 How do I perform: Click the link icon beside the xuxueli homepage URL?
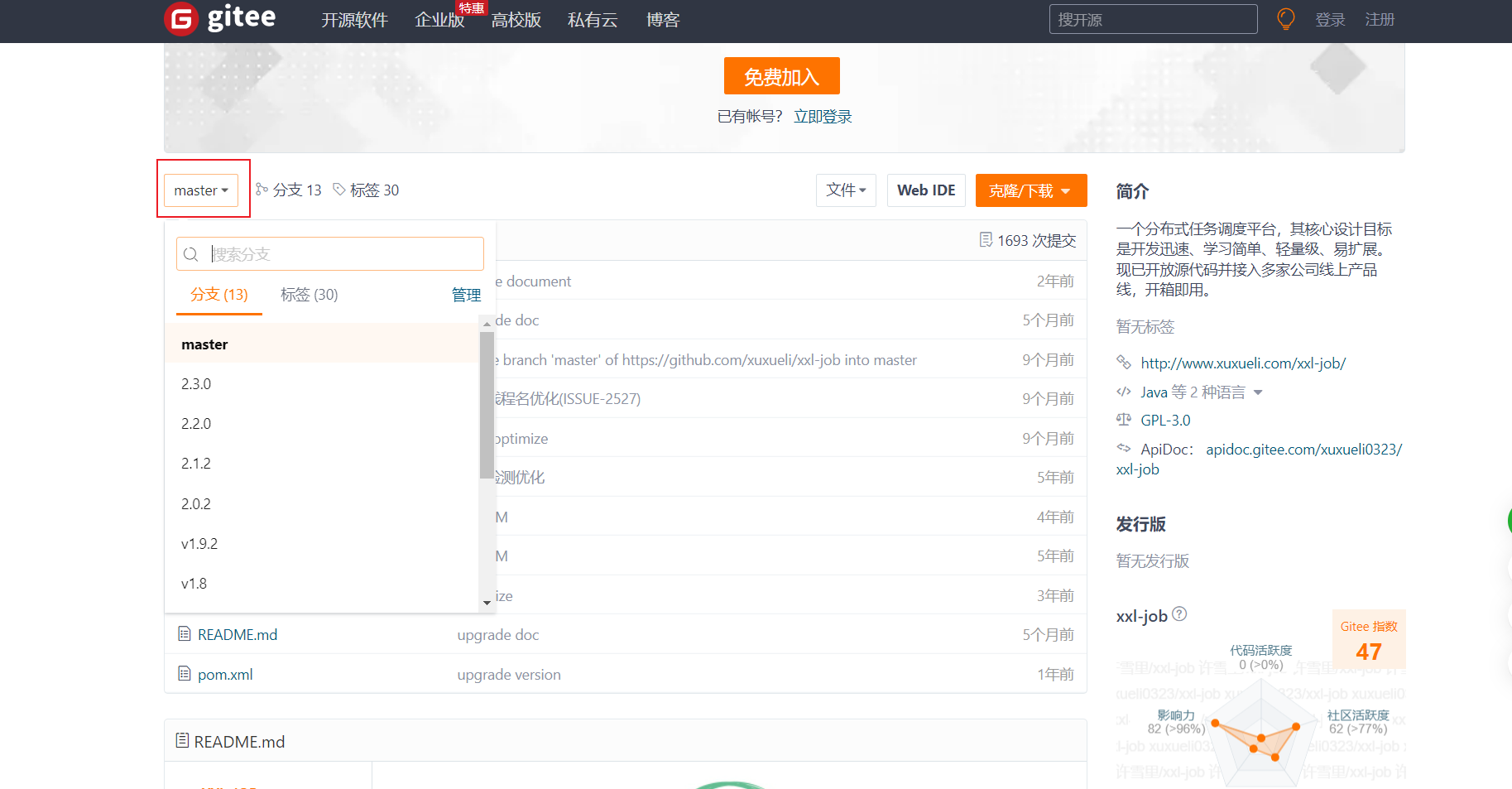tap(1124, 362)
